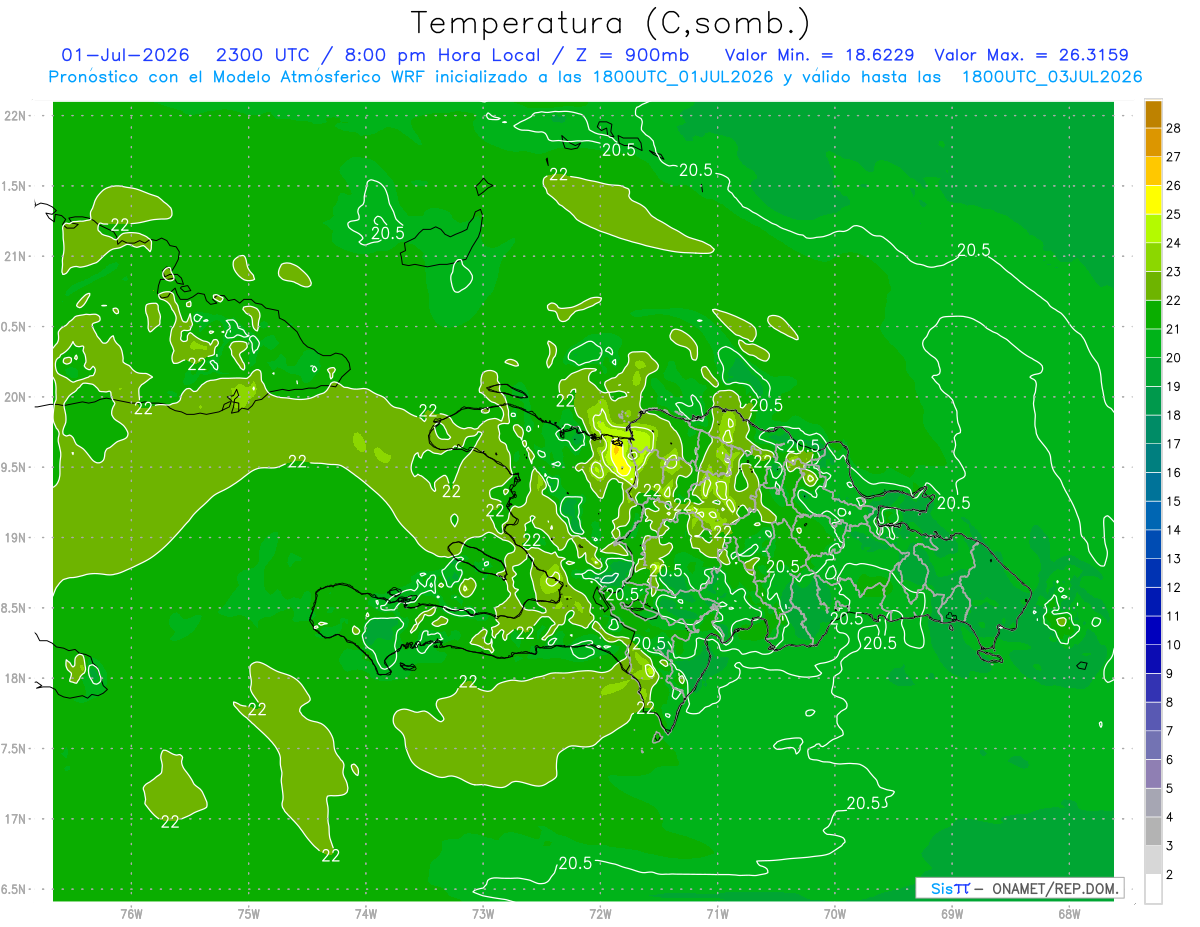
Task: Click the 1800UTC_01JUL2026 initialization time
Action: point(683,77)
